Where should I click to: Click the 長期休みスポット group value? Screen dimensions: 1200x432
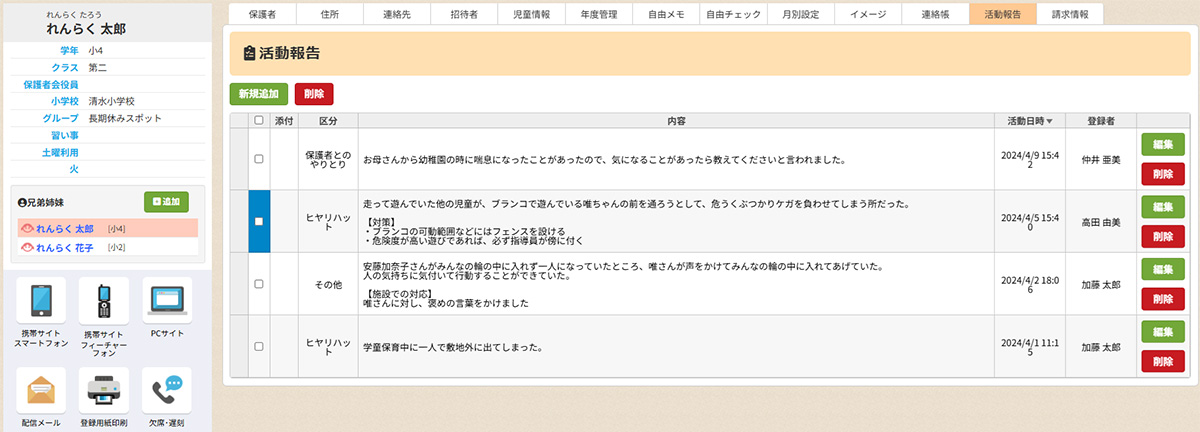124,118
